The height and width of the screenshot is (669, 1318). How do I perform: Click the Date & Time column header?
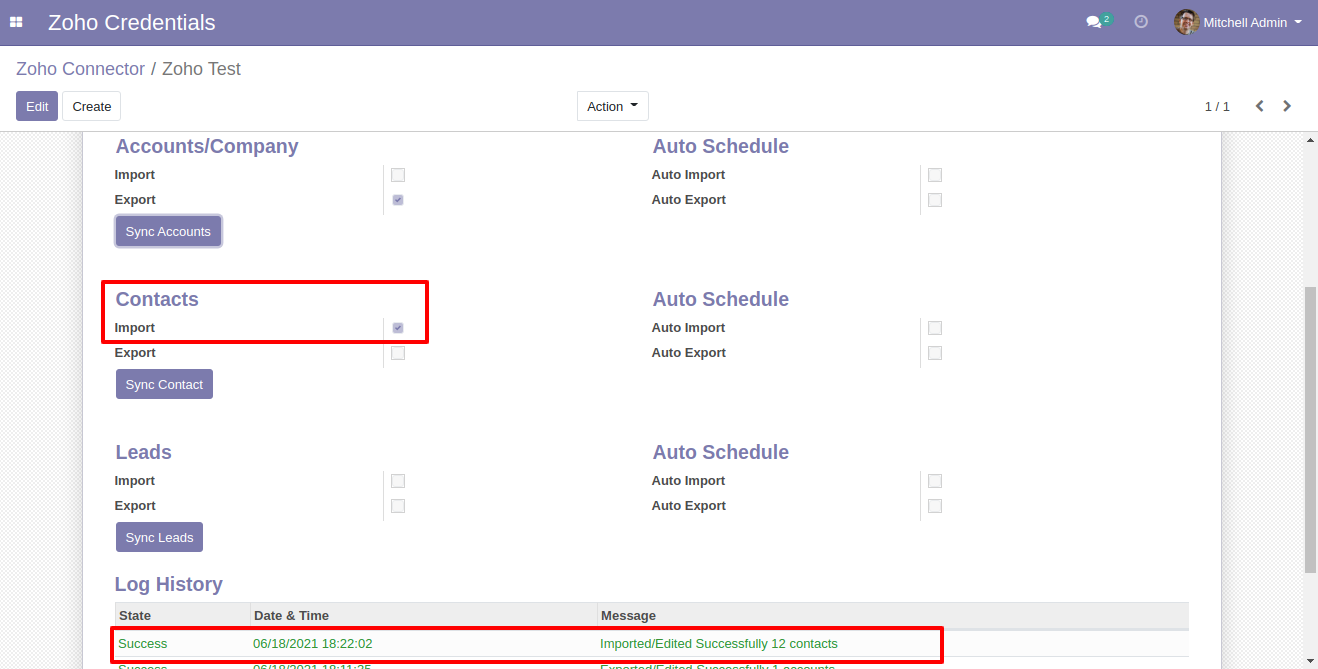(424, 615)
